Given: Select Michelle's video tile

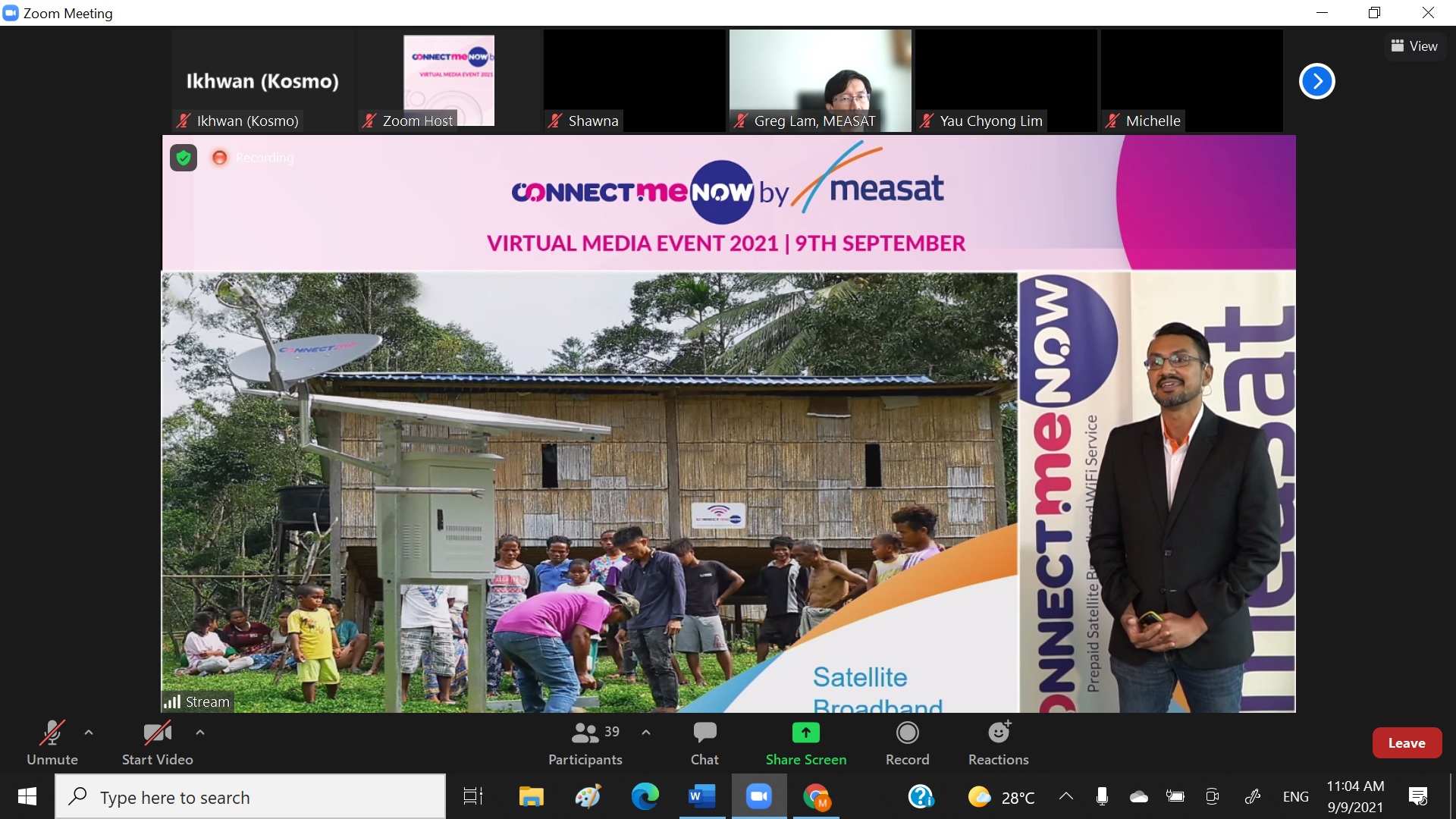Looking at the screenshot, I should point(1191,81).
